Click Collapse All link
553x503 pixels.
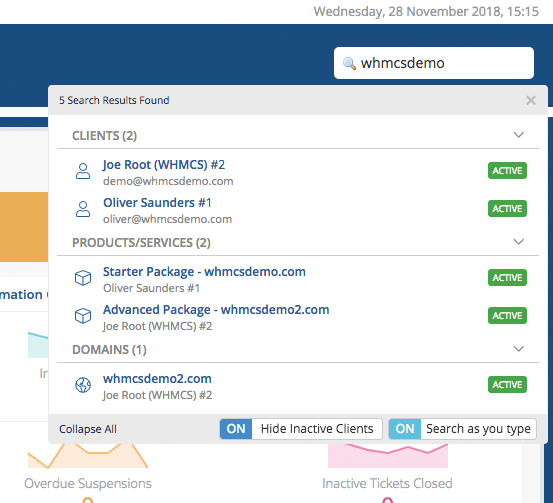coord(88,429)
